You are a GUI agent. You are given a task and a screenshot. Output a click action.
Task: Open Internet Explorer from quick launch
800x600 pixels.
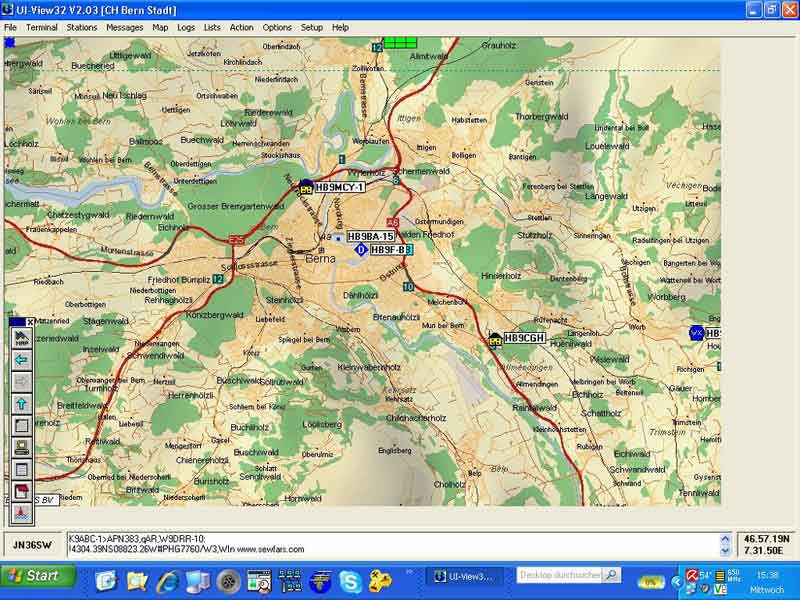click(x=167, y=581)
